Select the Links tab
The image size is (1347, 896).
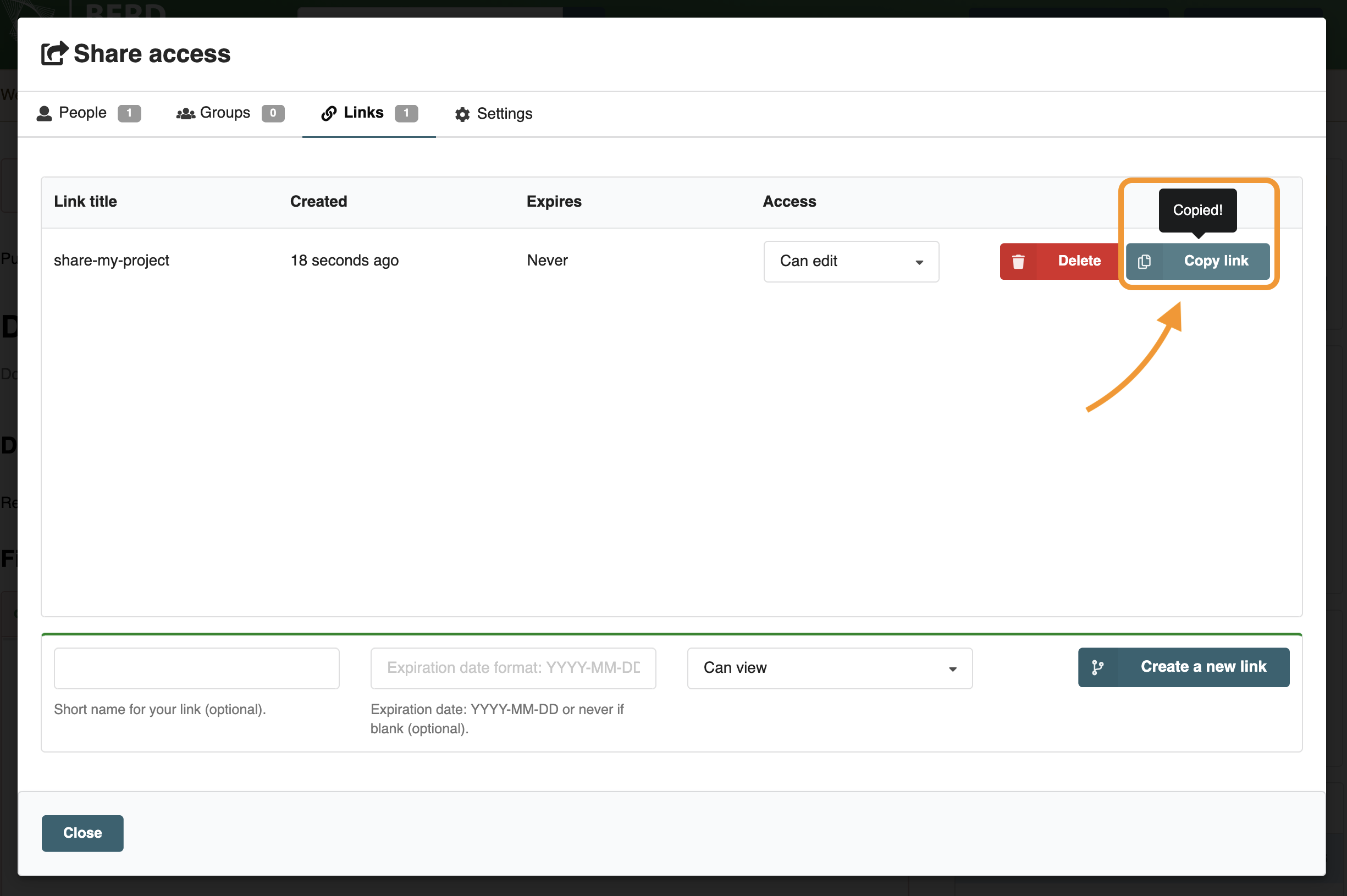(369, 113)
